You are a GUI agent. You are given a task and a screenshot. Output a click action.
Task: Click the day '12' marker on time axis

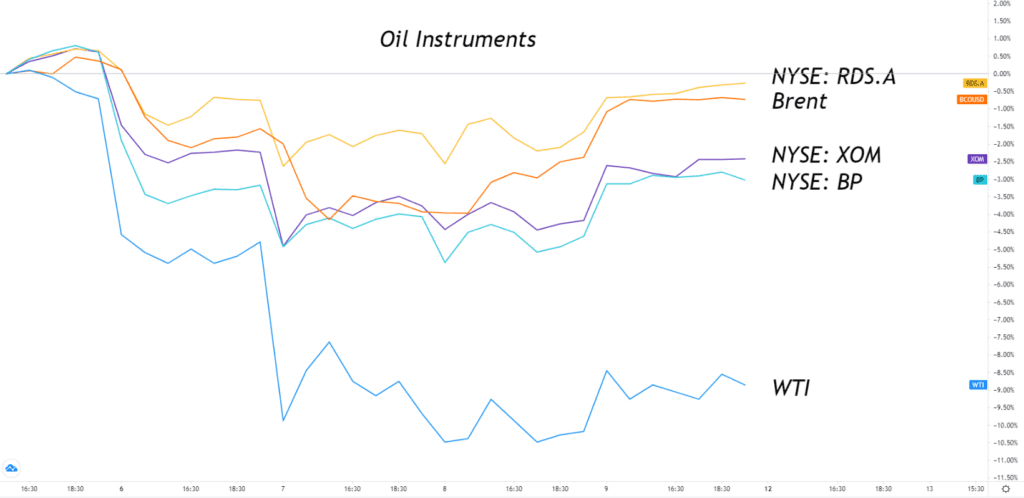point(768,488)
